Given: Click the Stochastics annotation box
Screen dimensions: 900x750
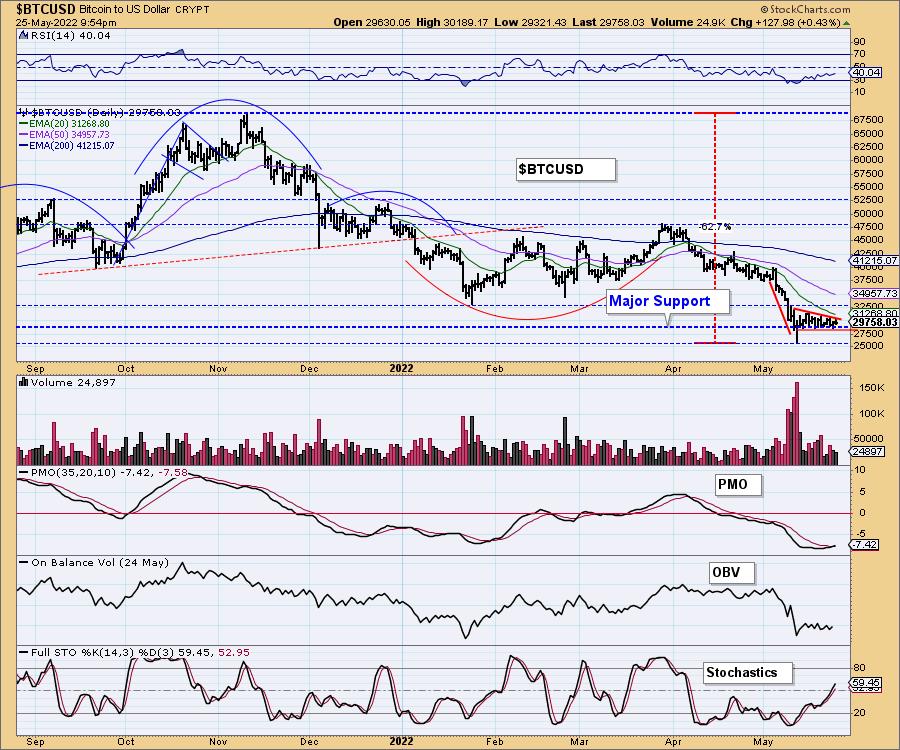Looking at the screenshot, I should [x=748, y=673].
